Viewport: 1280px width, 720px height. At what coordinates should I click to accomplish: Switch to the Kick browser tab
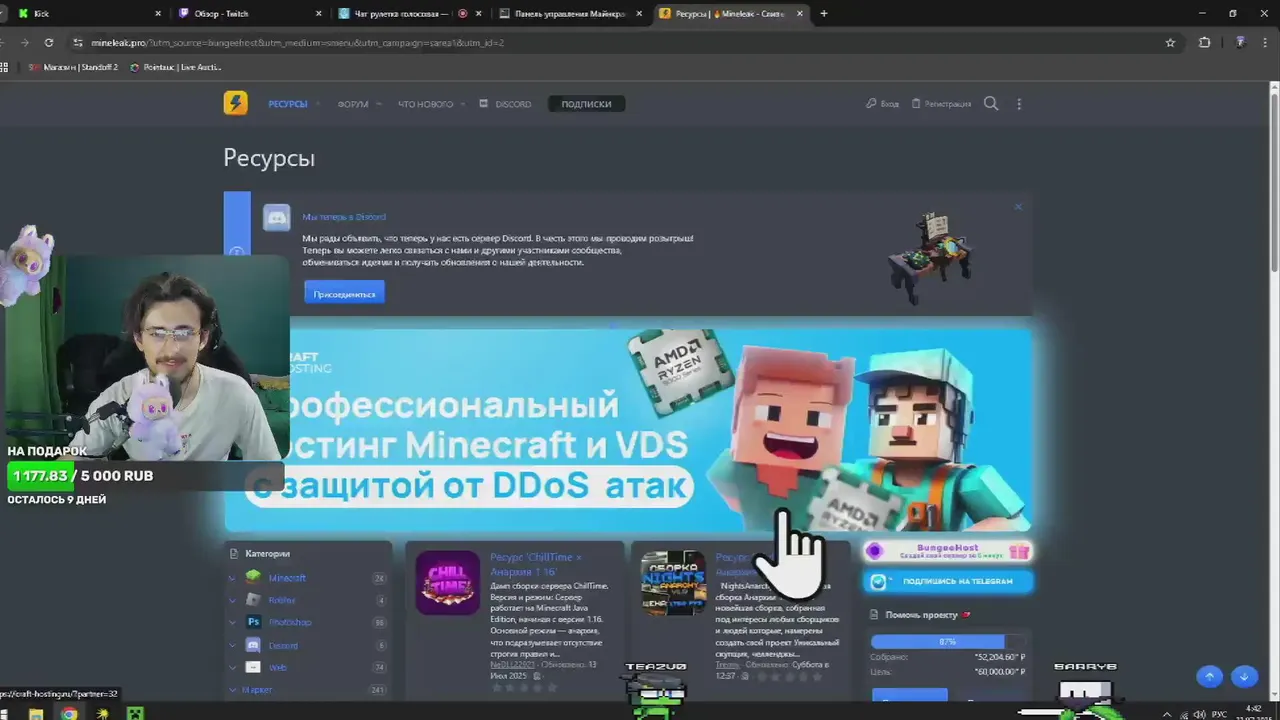pos(88,14)
